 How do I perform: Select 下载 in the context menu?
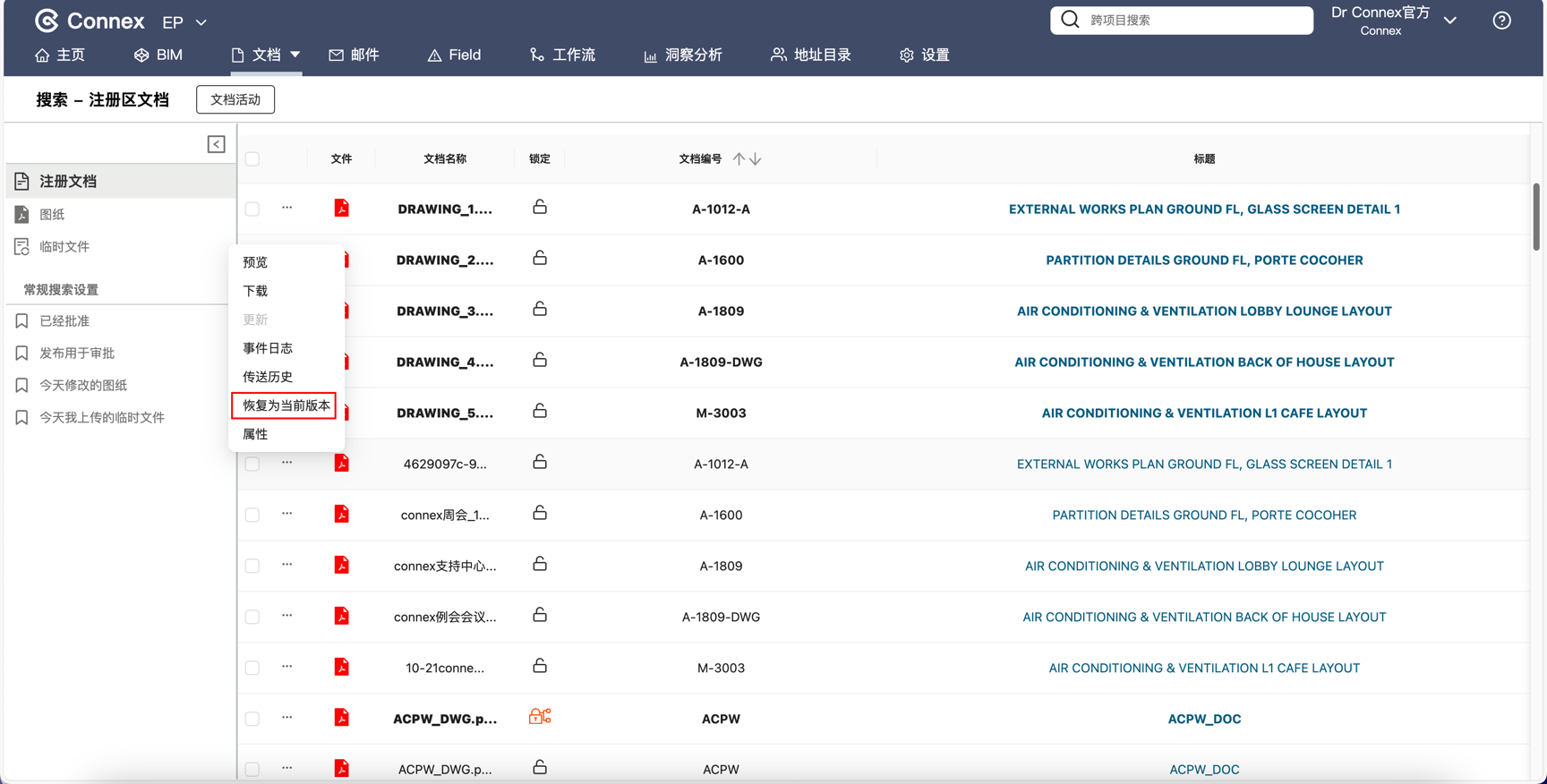click(x=255, y=291)
